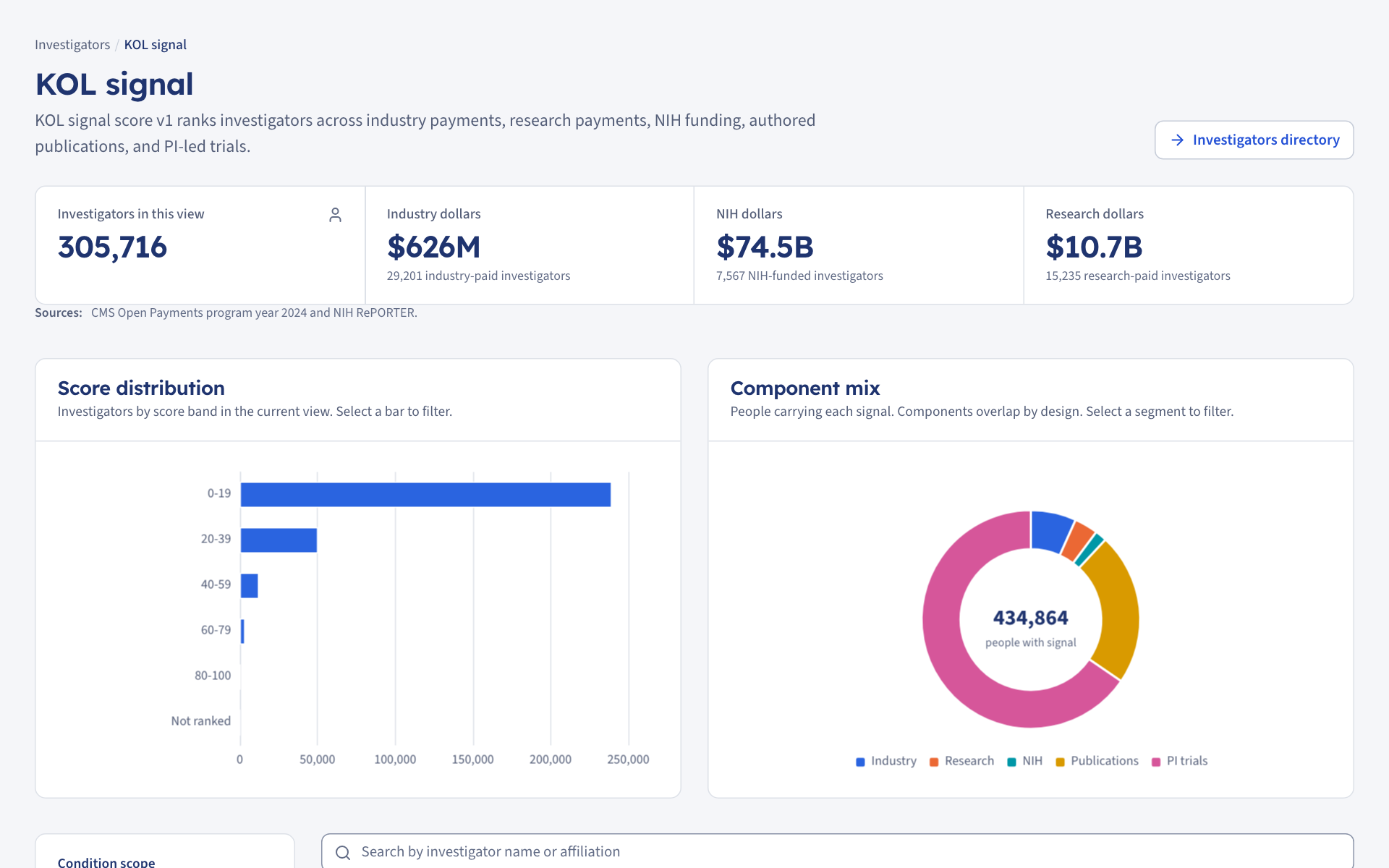
Task: Click the arrow icon in Investigators directory
Action: pos(1178,140)
